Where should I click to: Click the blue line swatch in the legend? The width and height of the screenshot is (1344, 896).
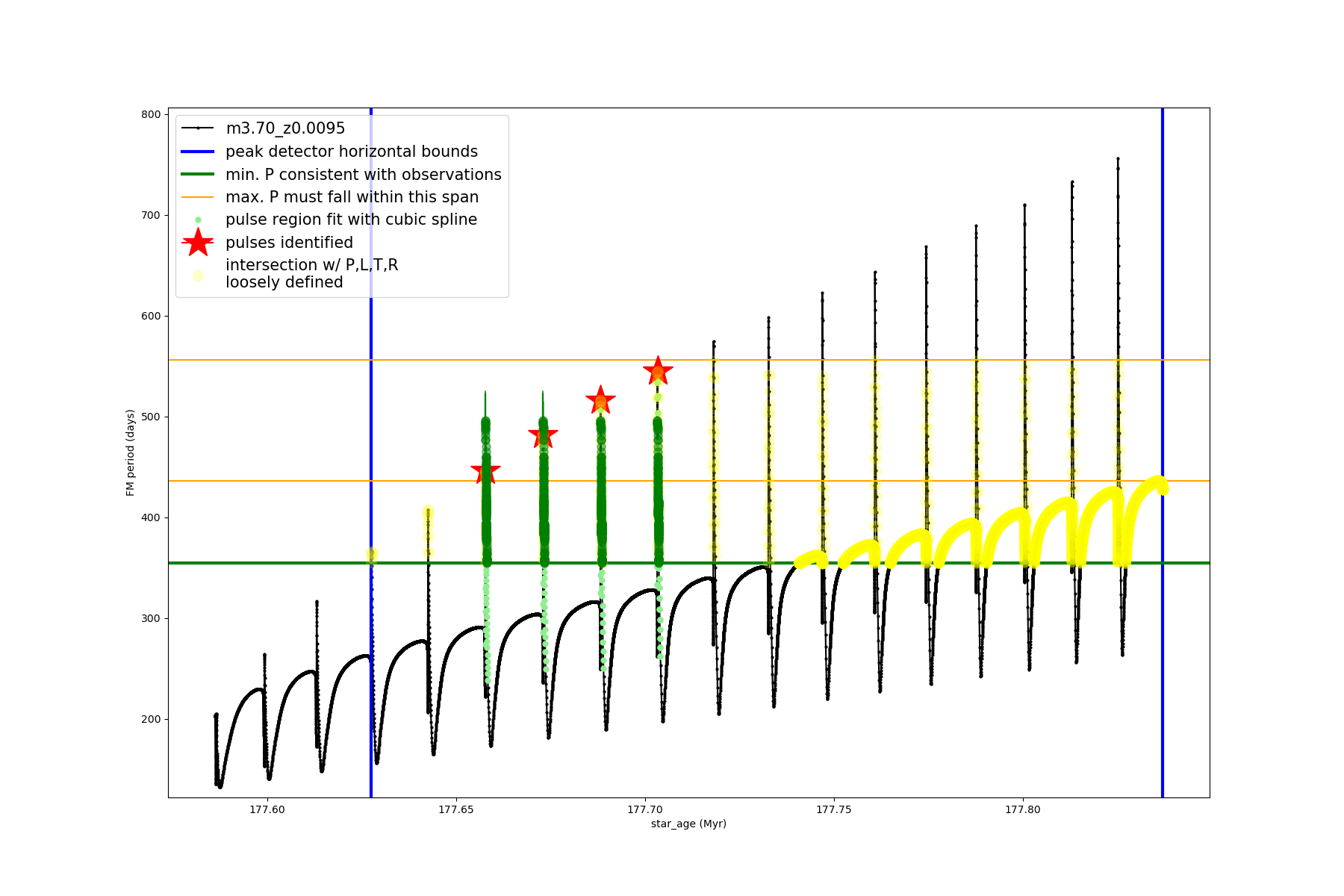(x=198, y=152)
